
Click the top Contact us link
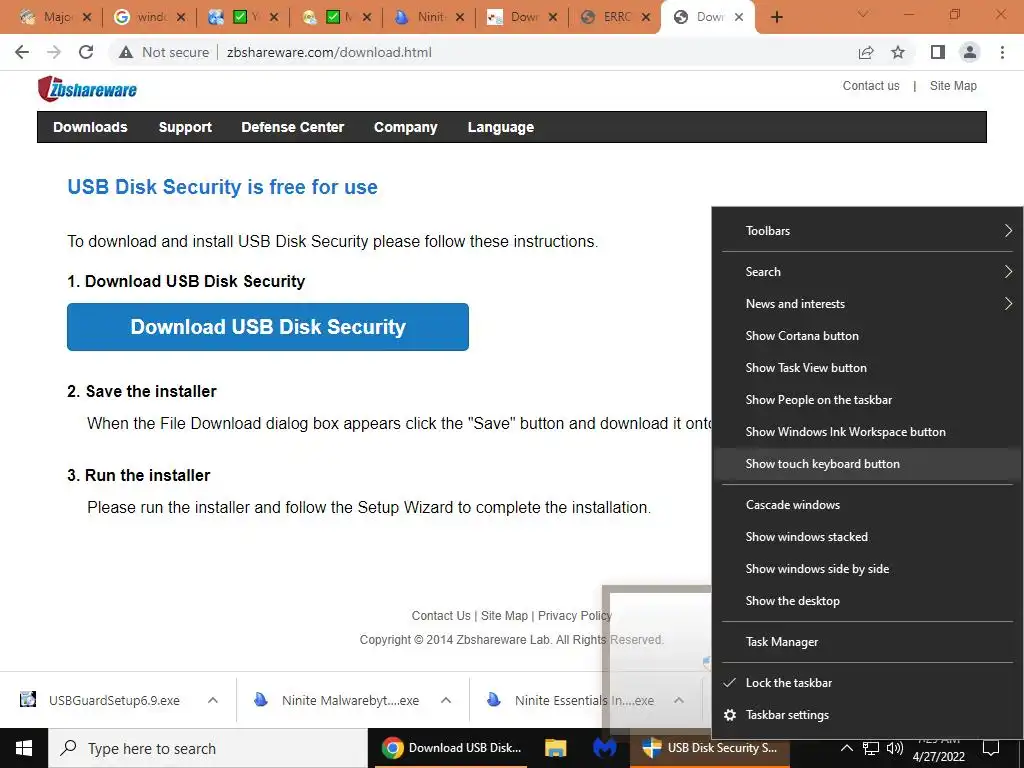tap(871, 86)
